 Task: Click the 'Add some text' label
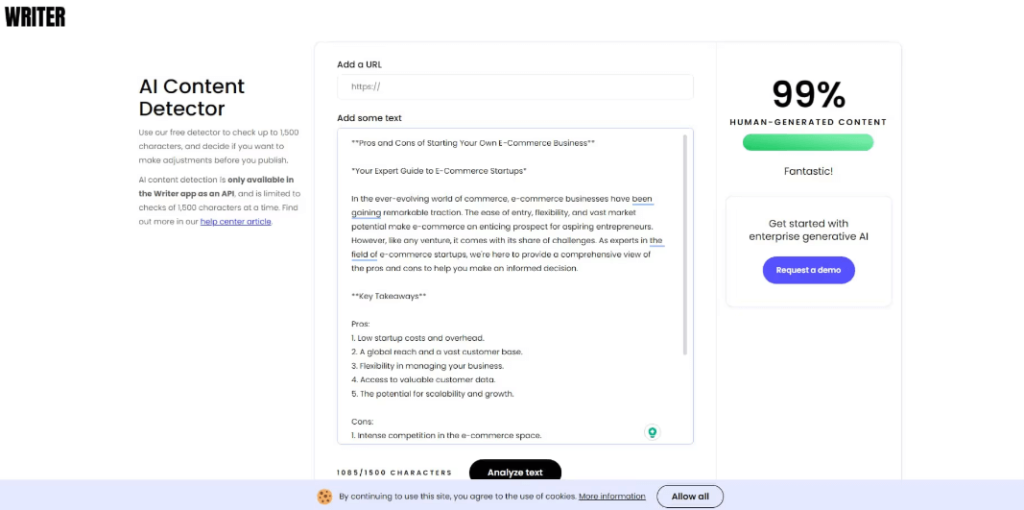coord(370,118)
